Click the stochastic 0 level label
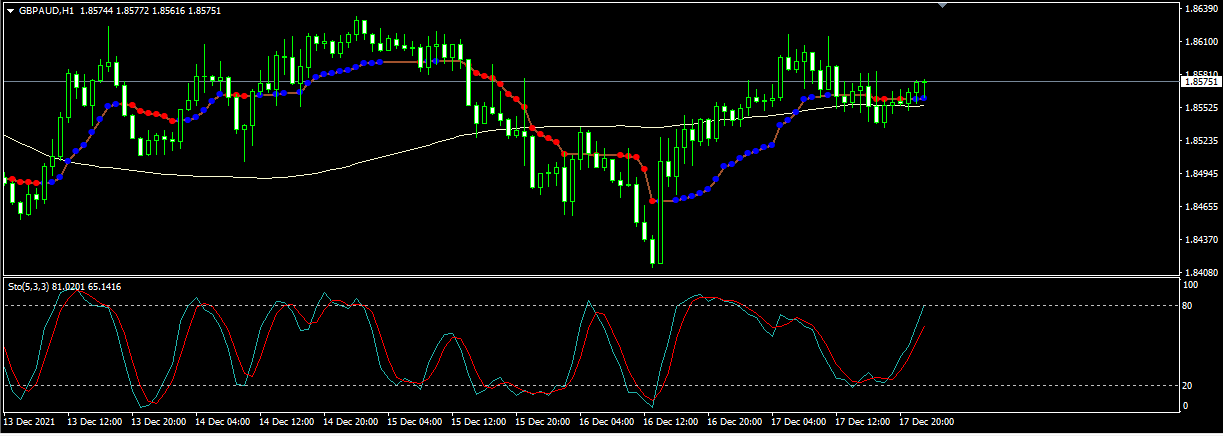The image size is (1223, 436). pyautogui.click(x=1186, y=406)
